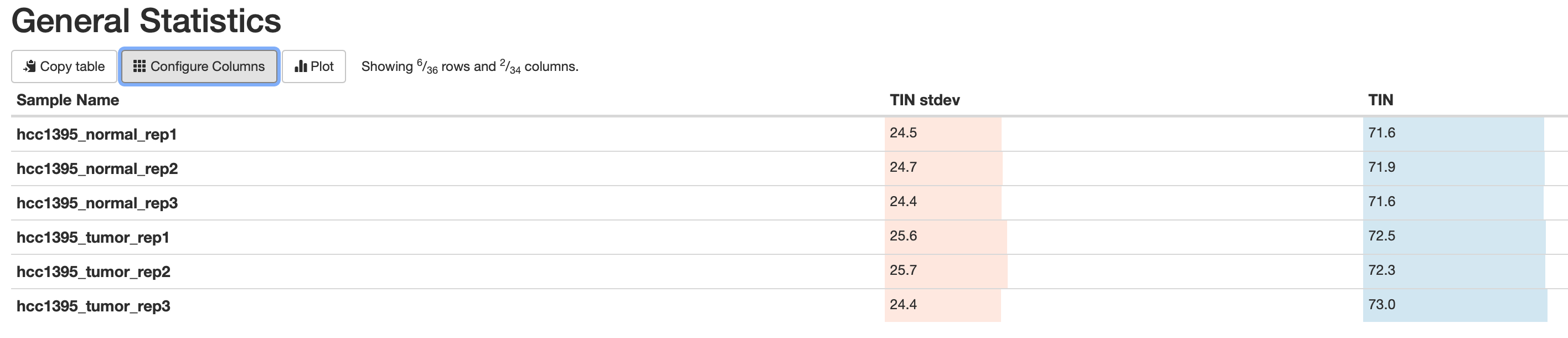Open the Plot button for table data

click(x=314, y=66)
